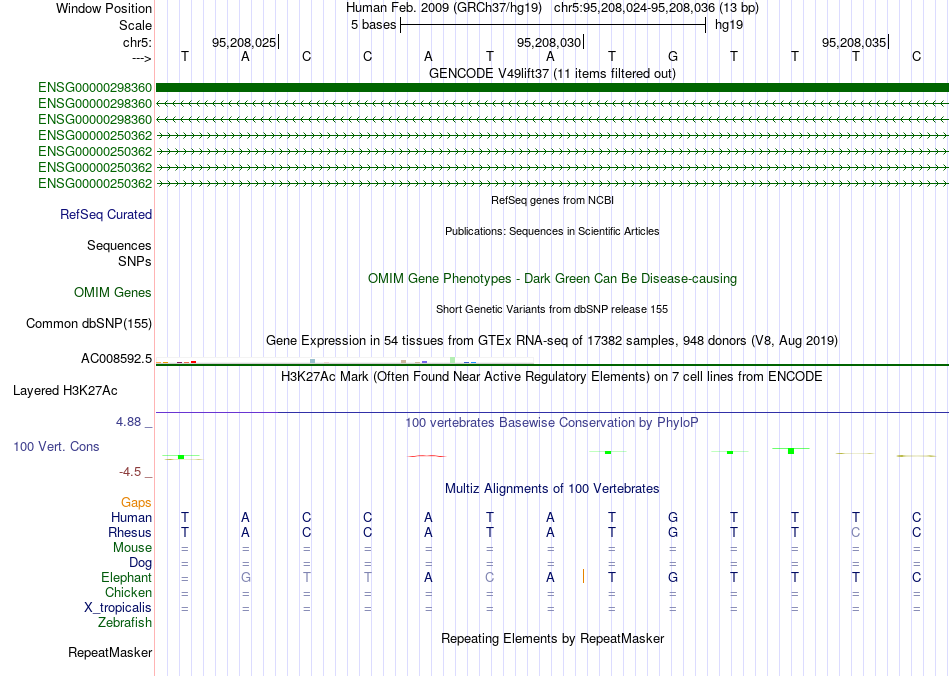Open Publications: Sequences in Scientific Articles title
Image resolution: width=950 pixels, height=676 pixels.
(552, 231)
